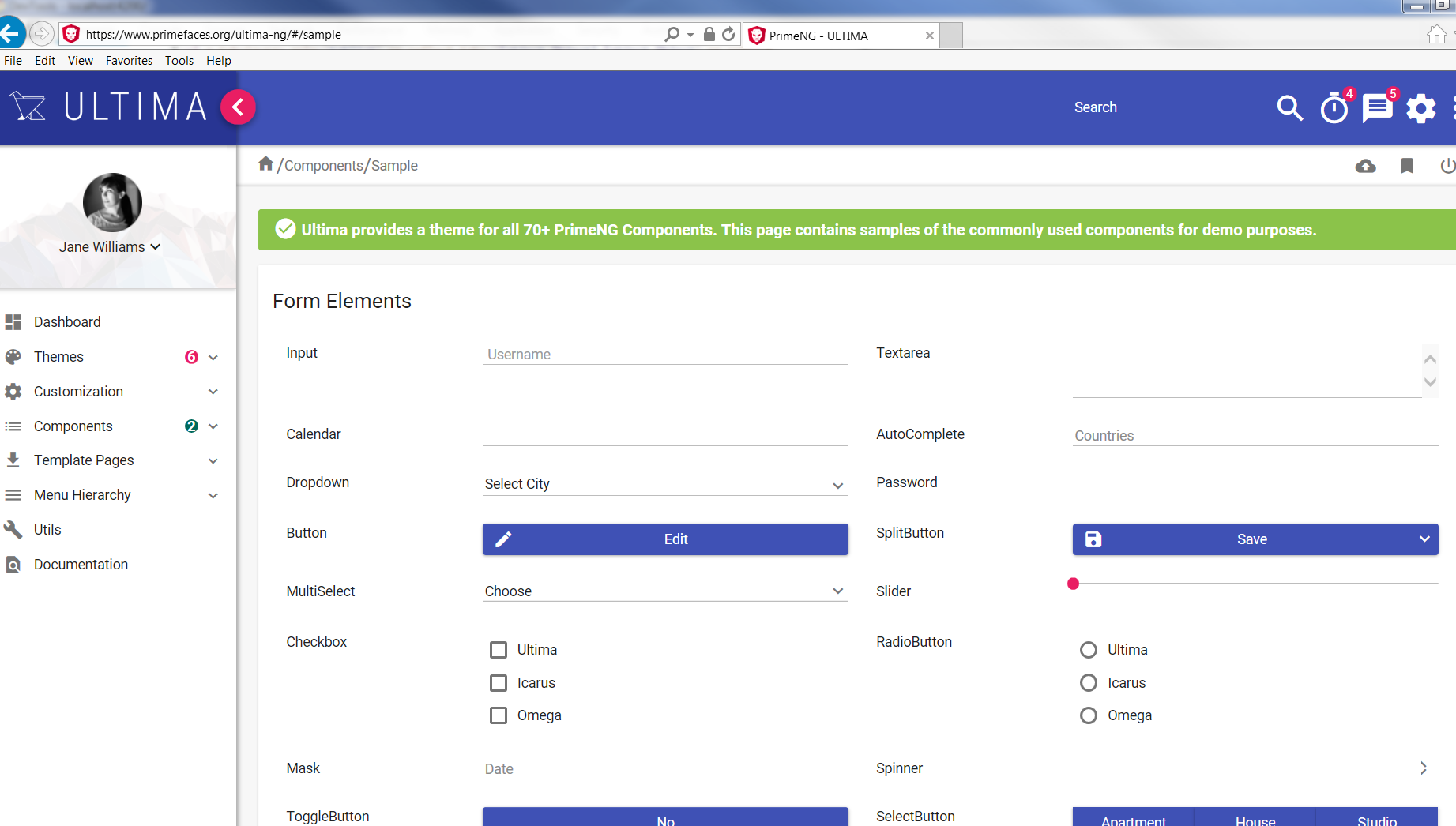Check the Omega checkbox
The width and height of the screenshot is (1456, 826).
coord(499,715)
